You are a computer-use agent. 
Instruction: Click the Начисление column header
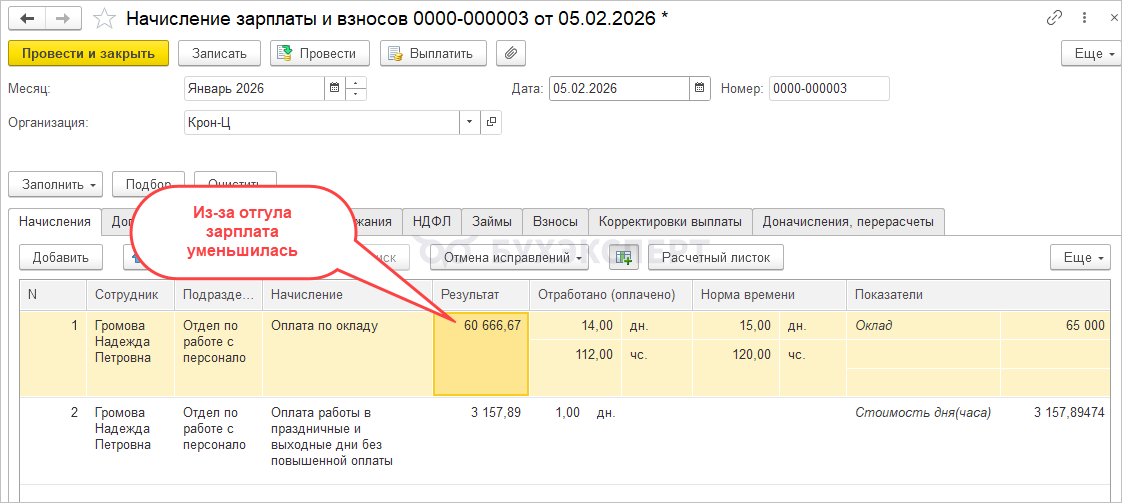(x=348, y=294)
